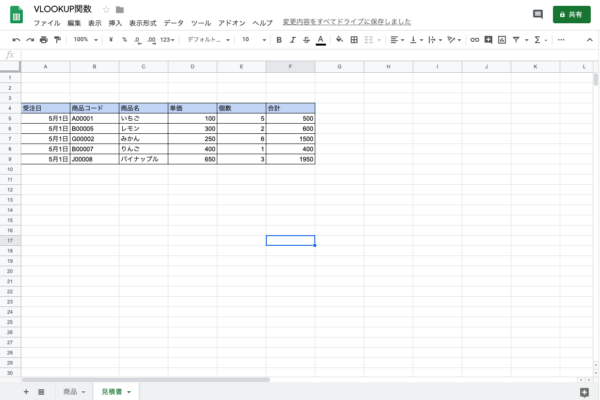Insert a comment
This screenshot has width=600, height=400.
(488, 39)
